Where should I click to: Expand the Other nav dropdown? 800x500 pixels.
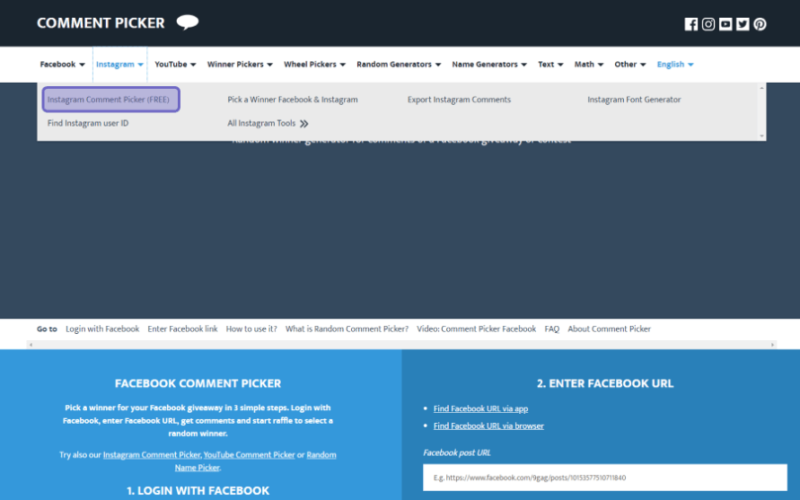pos(630,64)
